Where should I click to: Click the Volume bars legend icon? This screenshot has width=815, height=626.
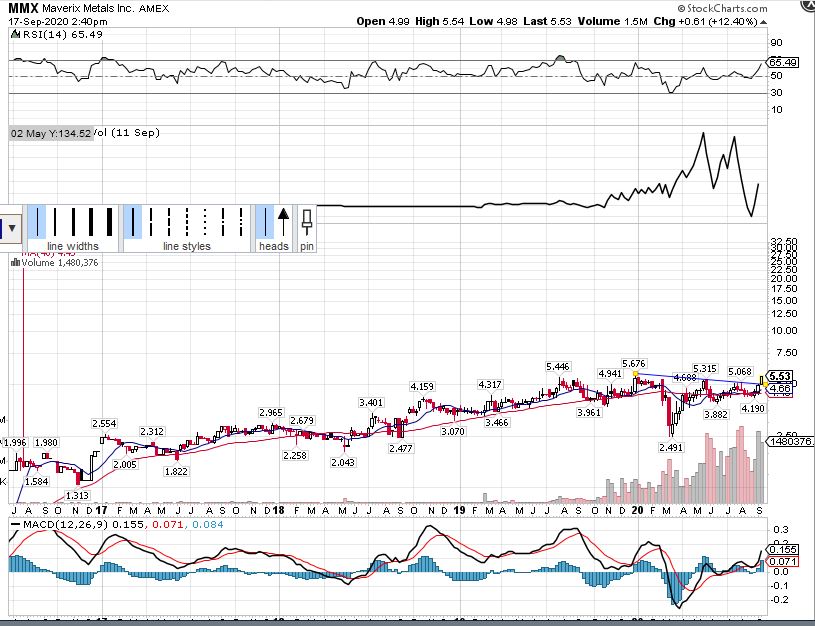[16, 263]
